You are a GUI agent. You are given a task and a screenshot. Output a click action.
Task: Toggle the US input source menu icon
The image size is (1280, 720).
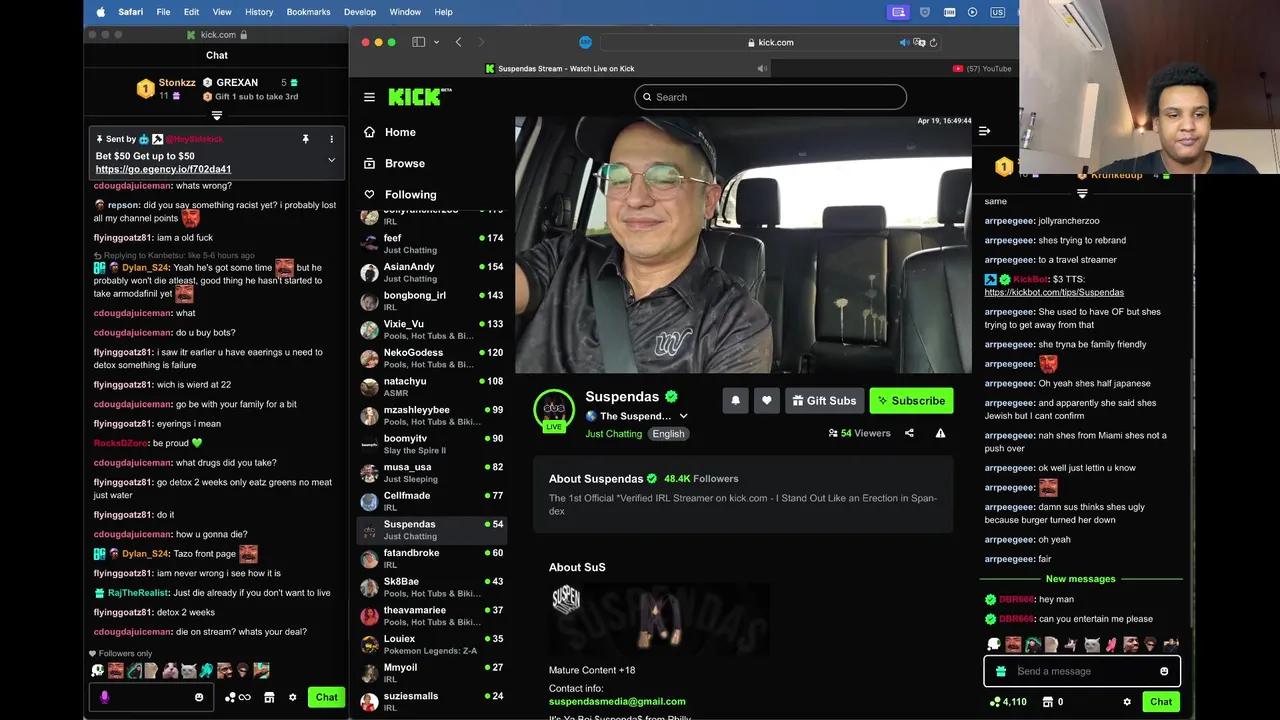(x=998, y=12)
